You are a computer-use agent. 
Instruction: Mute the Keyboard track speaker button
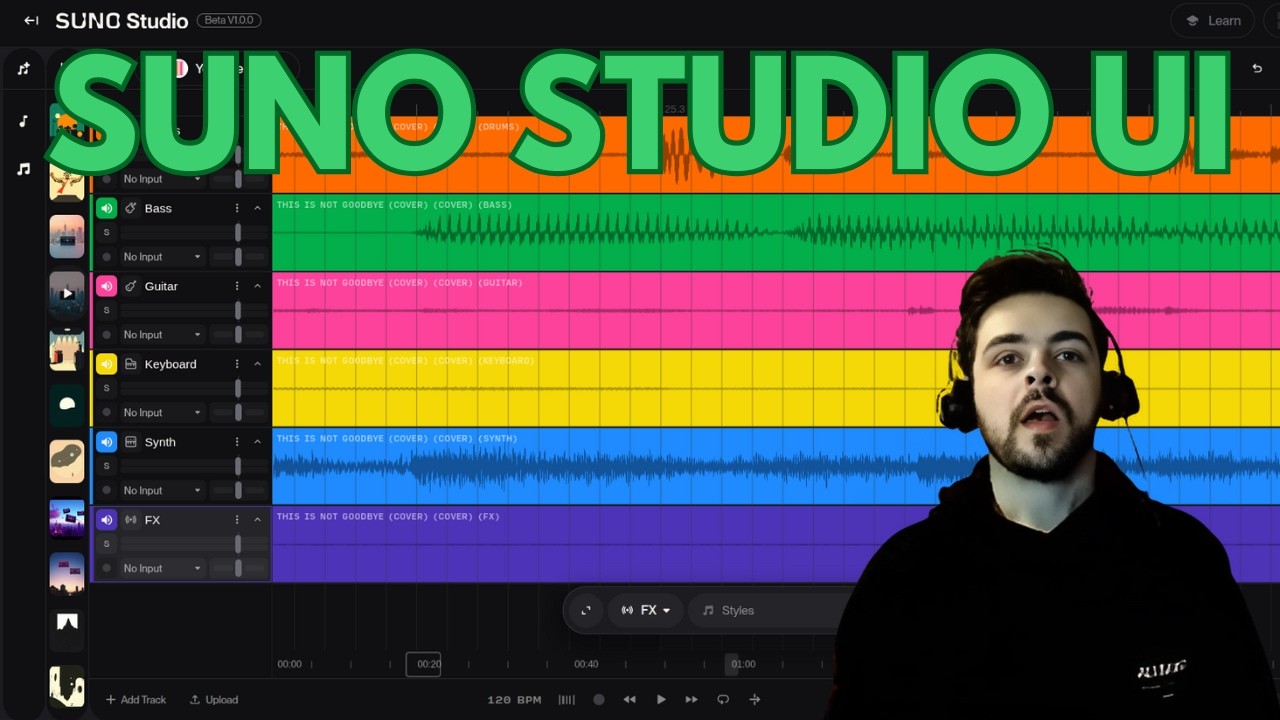107,364
